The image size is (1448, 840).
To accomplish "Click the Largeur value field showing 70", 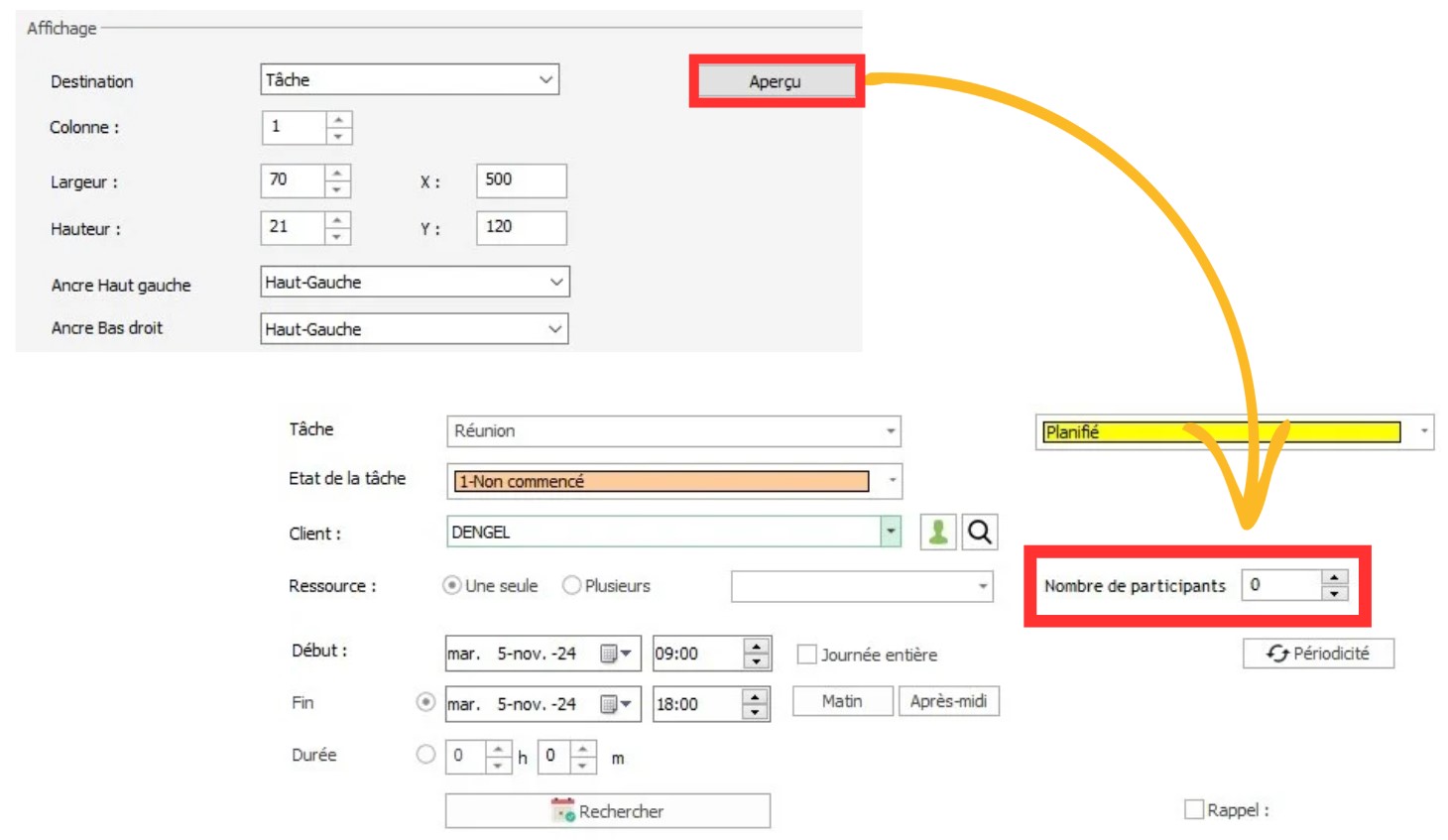I will coord(294,180).
